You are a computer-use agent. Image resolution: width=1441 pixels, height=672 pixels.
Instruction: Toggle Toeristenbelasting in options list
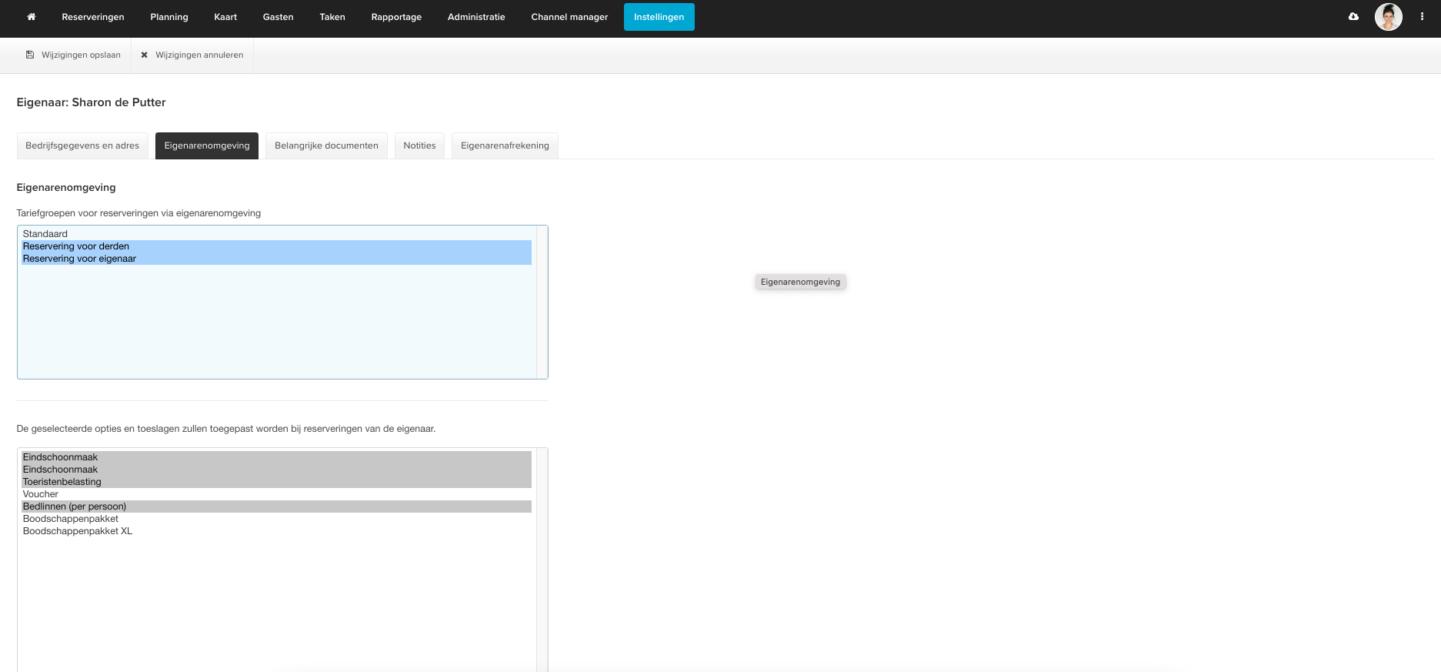(x=62, y=482)
